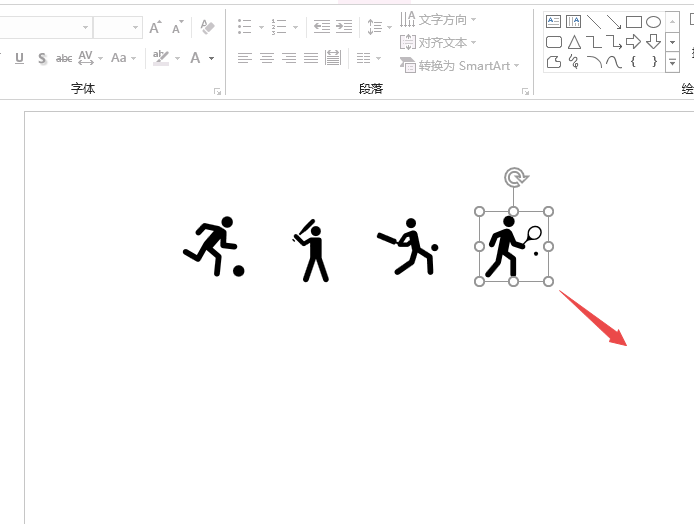The width and height of the screenshot is (694, 524).
Task: Open 文字方向 text direction menu
Action: (x=438, y=19)
